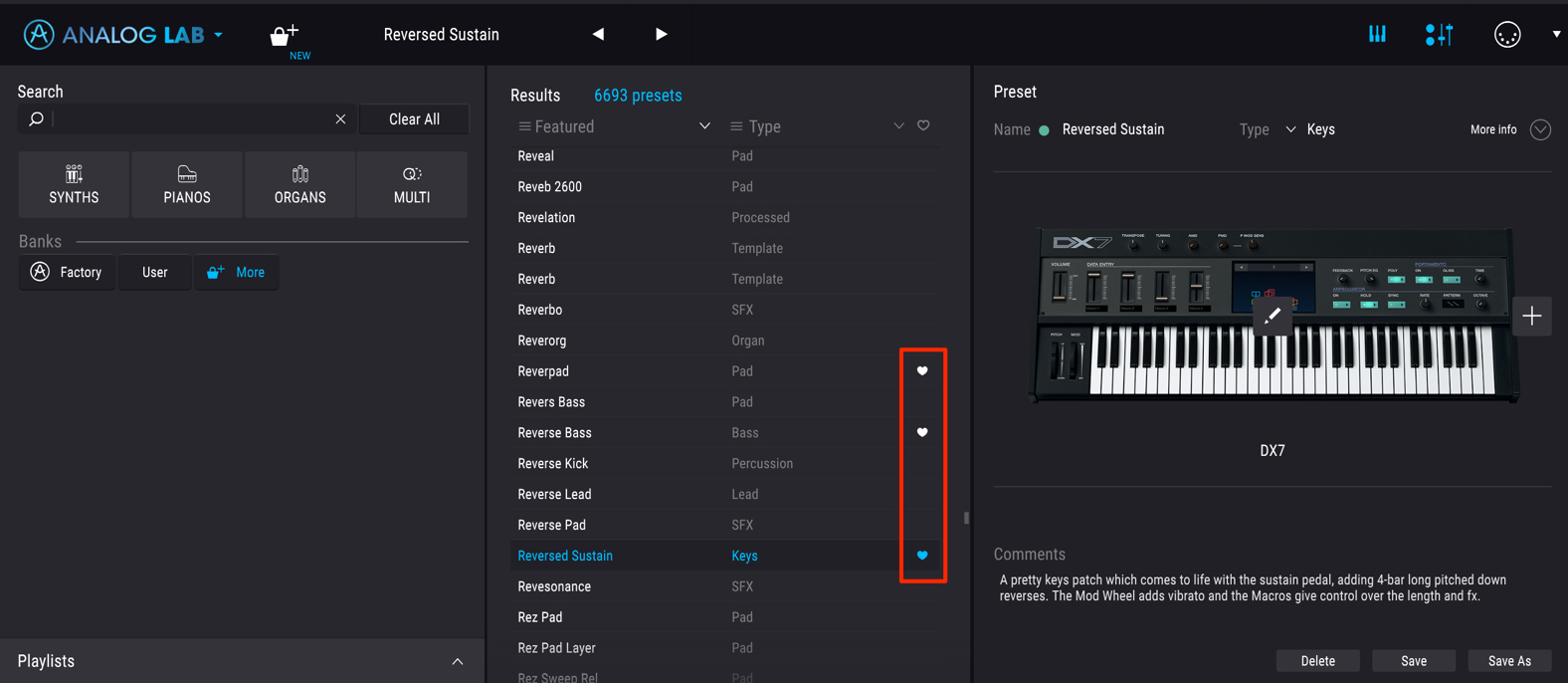This screenshot has height=683, width=1568.
Task: Go to previous preset arrow
Action: click(x=598, y=34)
